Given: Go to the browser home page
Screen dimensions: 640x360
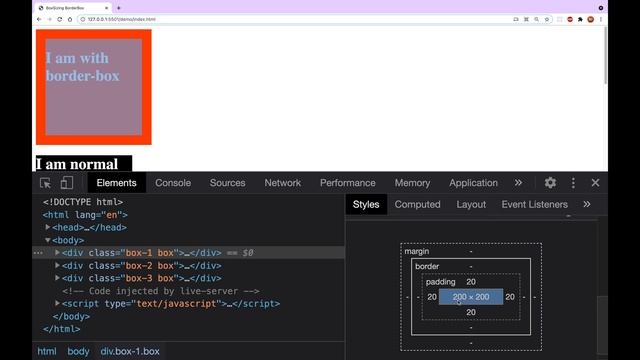Looking at the screenshot, I should tap(70, 19).
